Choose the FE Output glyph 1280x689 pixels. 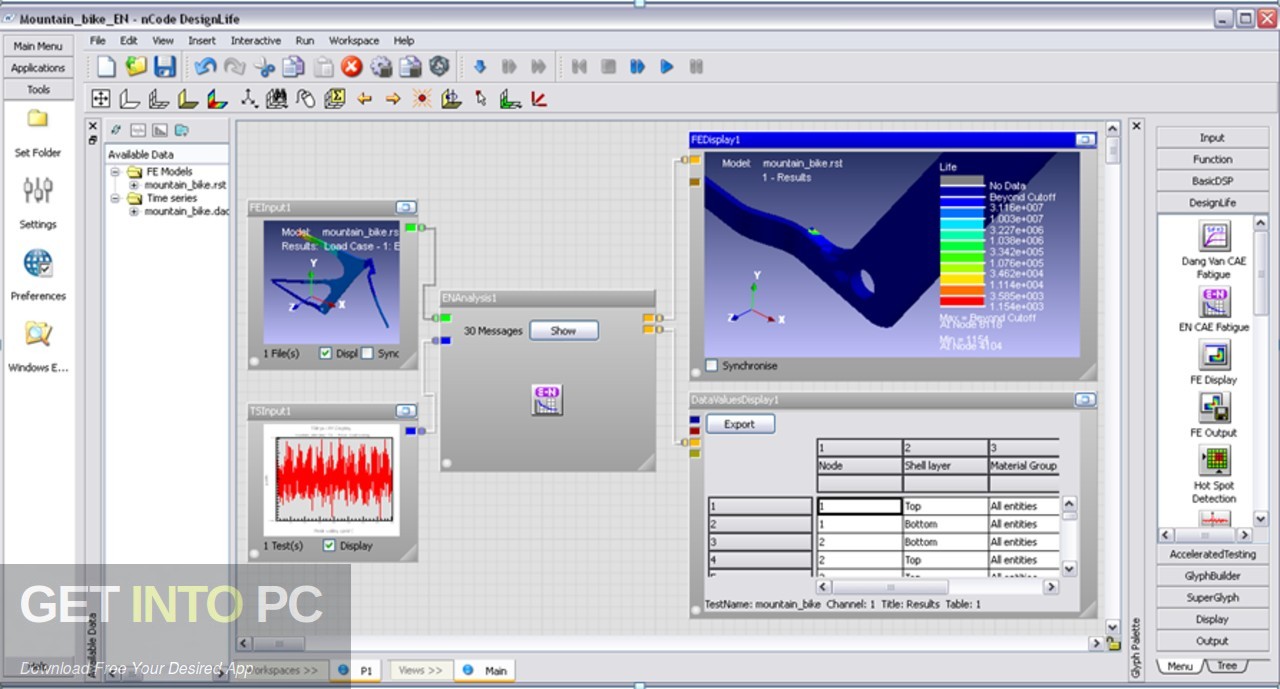pos(1214,407)
